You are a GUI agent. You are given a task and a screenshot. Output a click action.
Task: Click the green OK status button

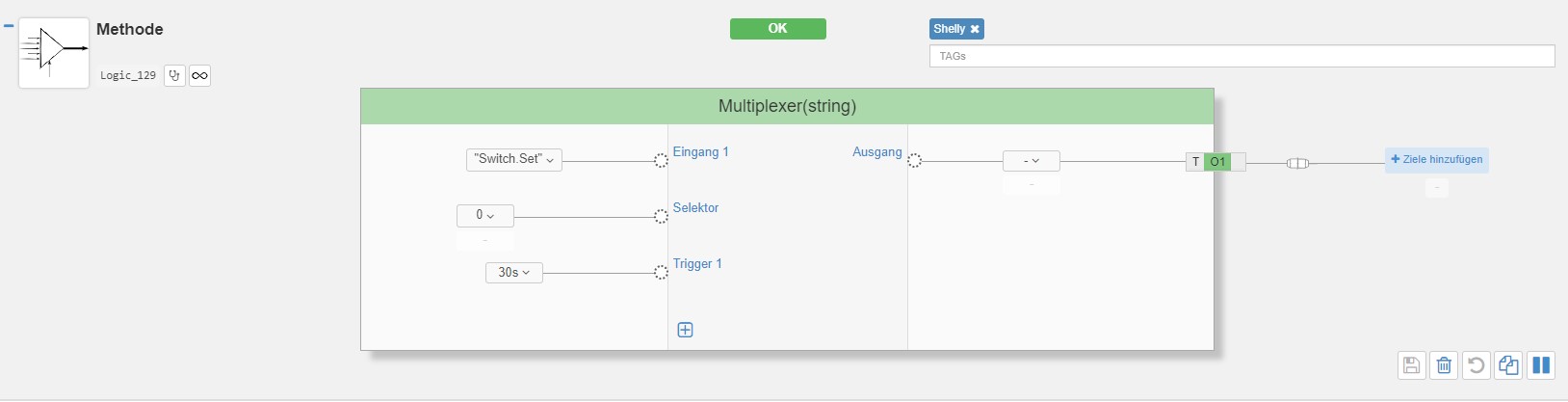point(777,29)
